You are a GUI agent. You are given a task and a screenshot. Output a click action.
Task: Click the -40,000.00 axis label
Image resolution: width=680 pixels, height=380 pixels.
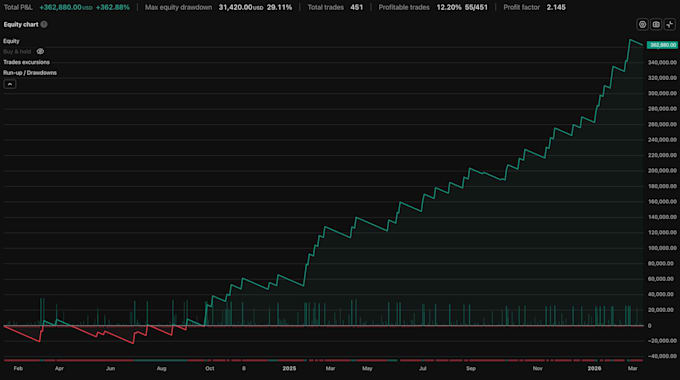click(662, 356)
